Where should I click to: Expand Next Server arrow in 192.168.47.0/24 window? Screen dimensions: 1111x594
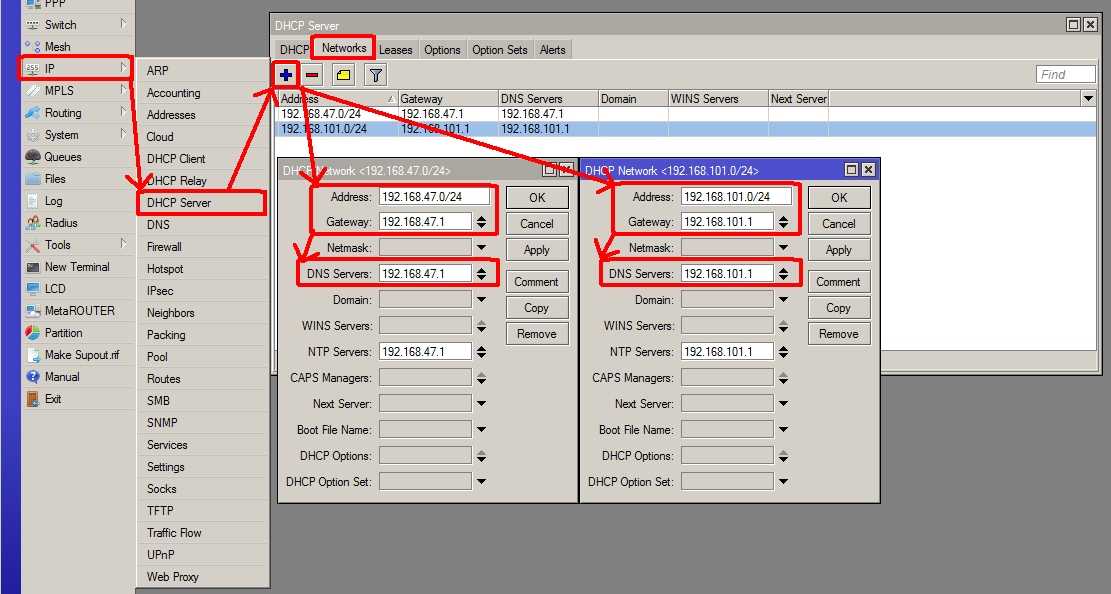(x=481, y=404)
